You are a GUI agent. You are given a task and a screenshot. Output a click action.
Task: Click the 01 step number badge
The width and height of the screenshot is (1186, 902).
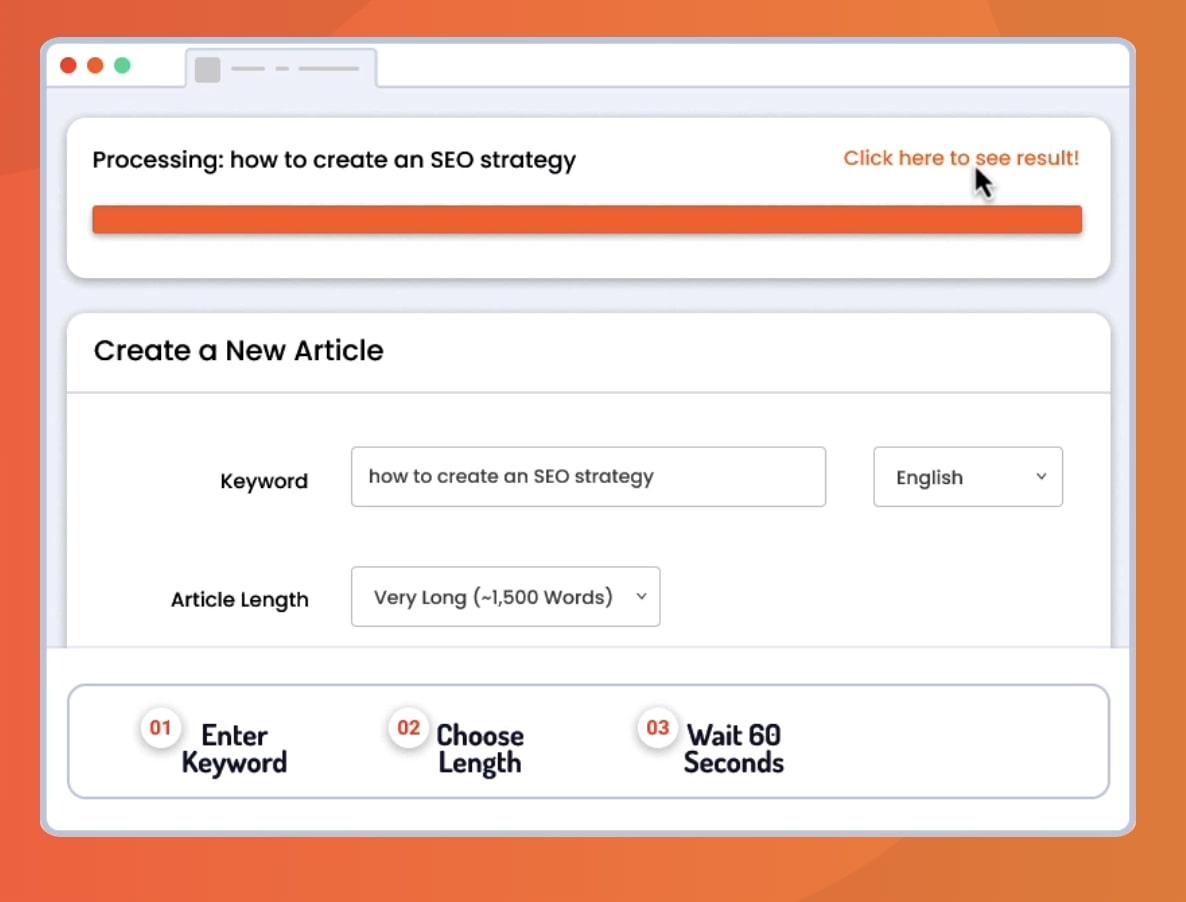[x=160, y=728]
